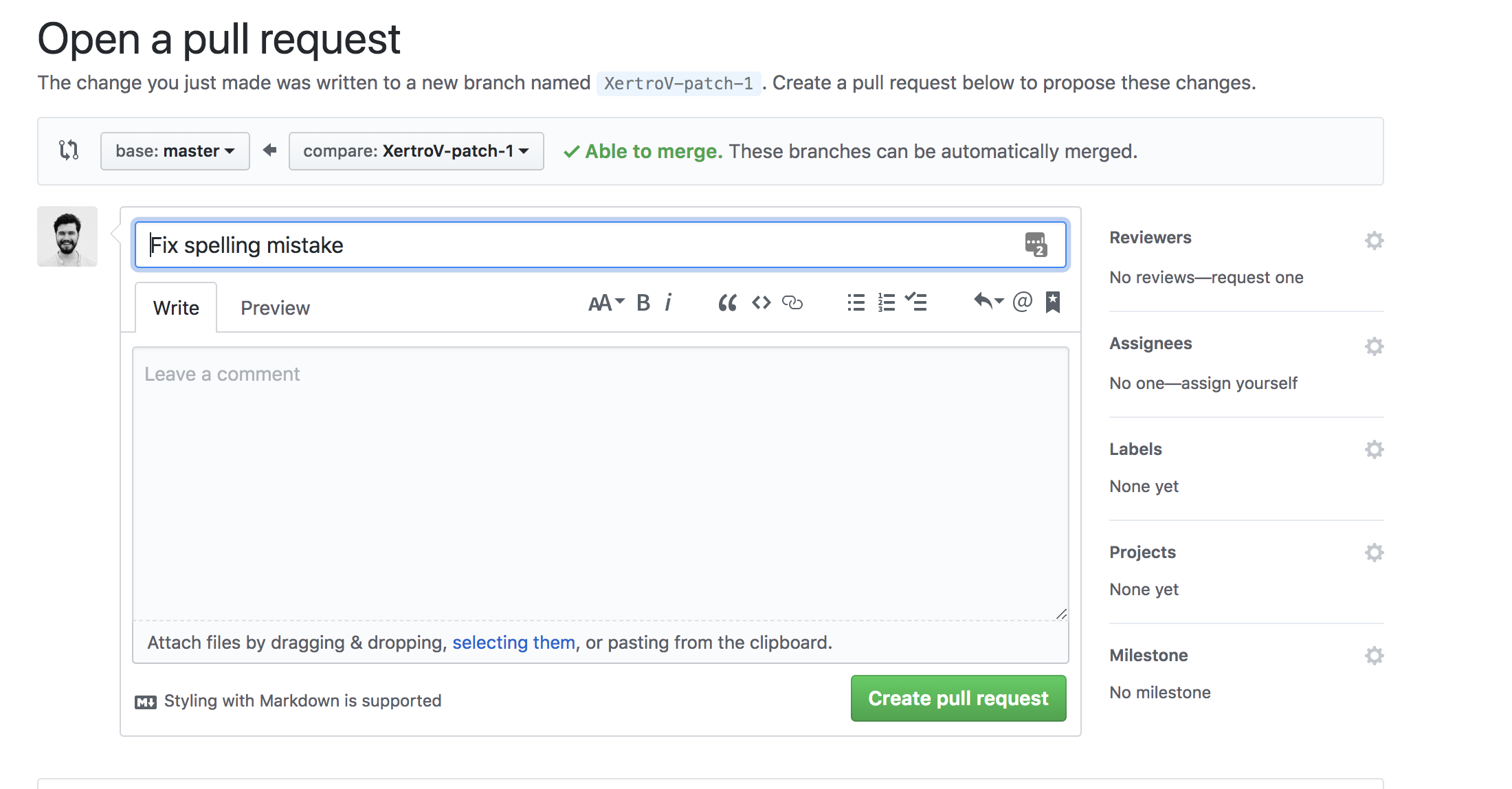Click the None yet text under Labels

point(1144,487)
